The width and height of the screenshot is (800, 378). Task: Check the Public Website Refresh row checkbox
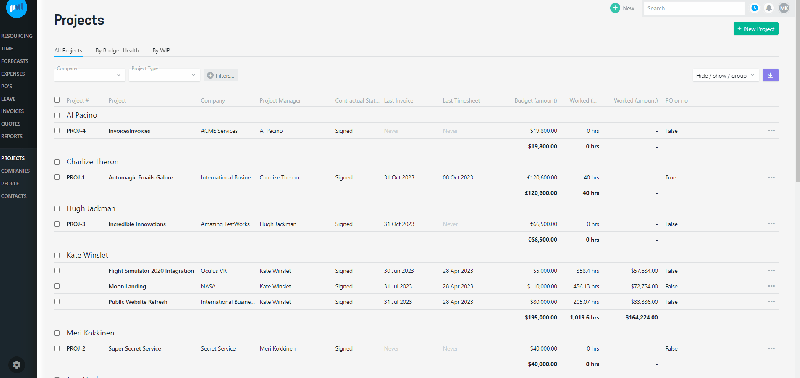57,302
